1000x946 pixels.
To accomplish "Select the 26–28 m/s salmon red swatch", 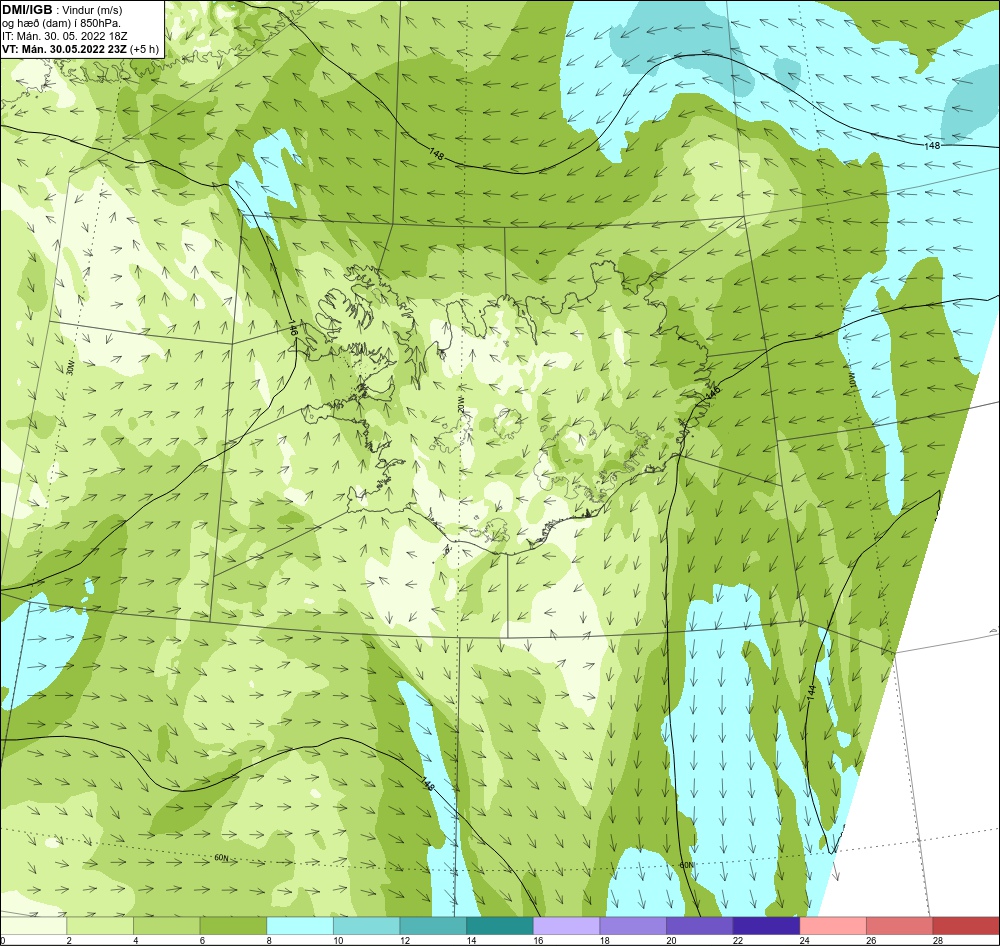I will [900, 926].
